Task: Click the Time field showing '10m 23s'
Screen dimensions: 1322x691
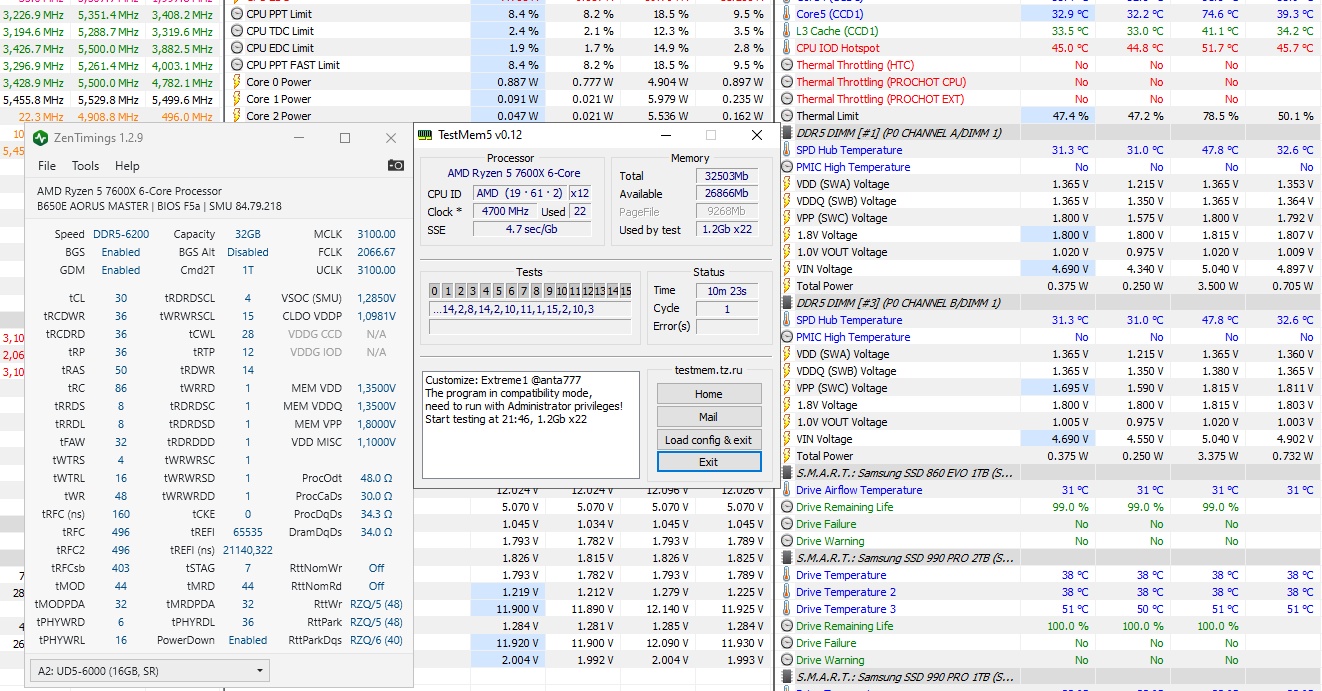Action: 728,291
